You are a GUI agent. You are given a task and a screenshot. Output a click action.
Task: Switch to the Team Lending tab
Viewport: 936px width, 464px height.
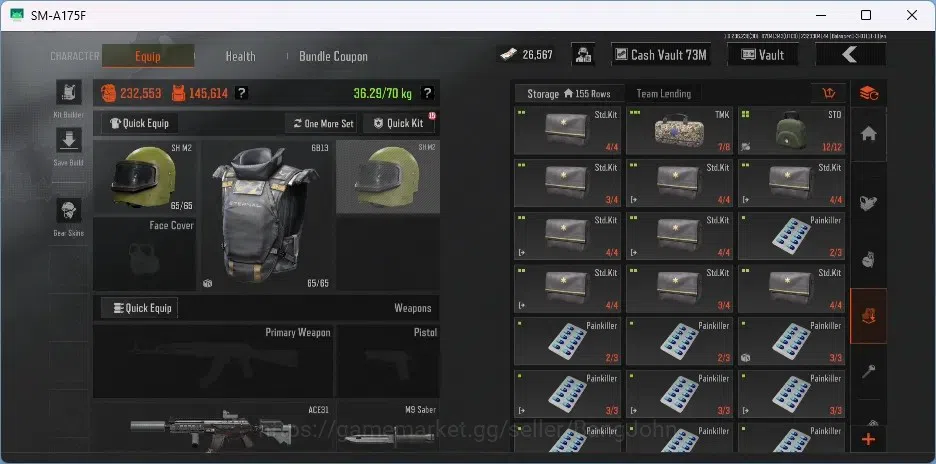pyautogui.click(x=663, y=94)
